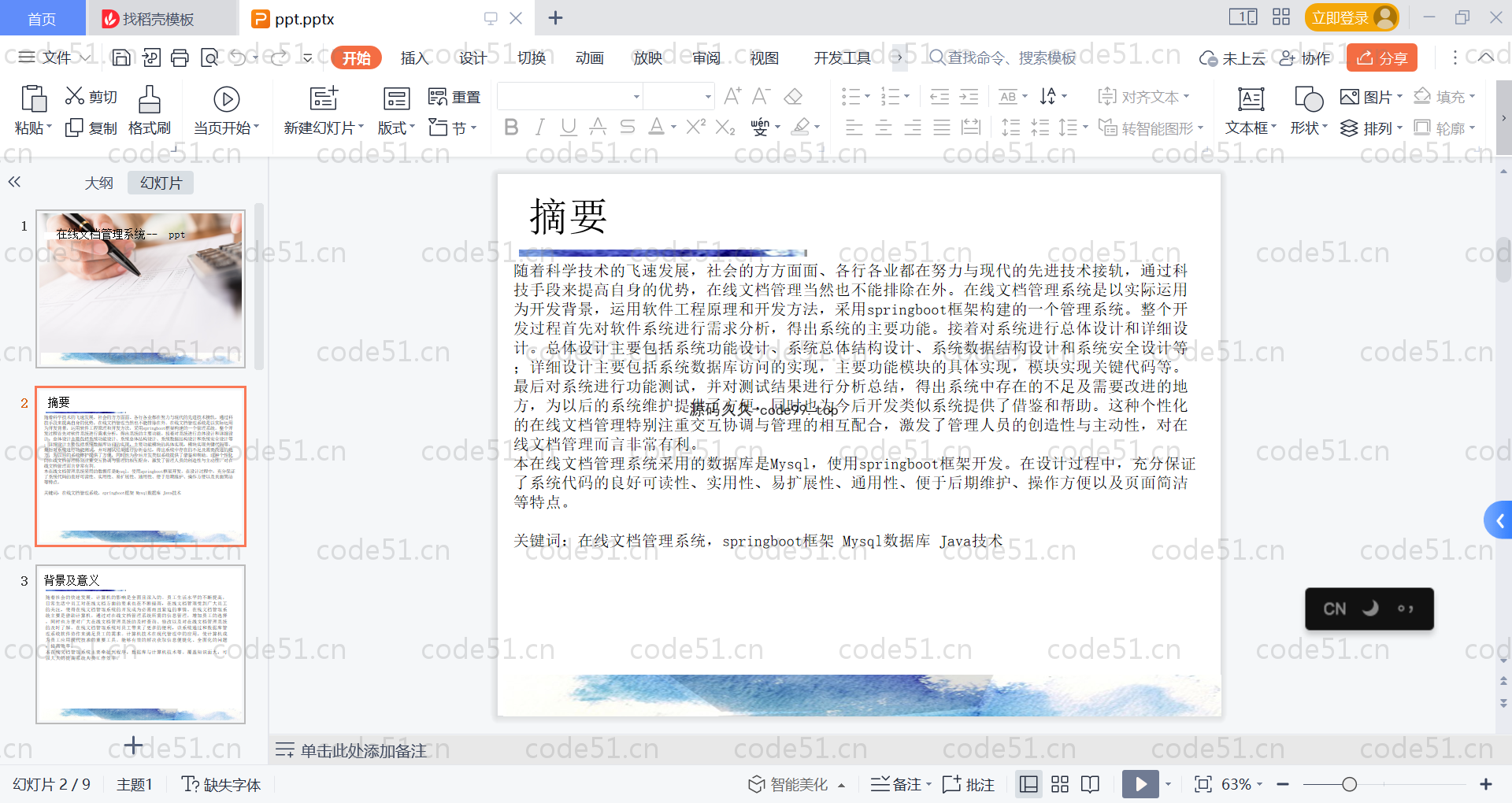Increase font size with the larger A icon
The width and height of the screenshot is (1512, 803).
coord(732,96)
